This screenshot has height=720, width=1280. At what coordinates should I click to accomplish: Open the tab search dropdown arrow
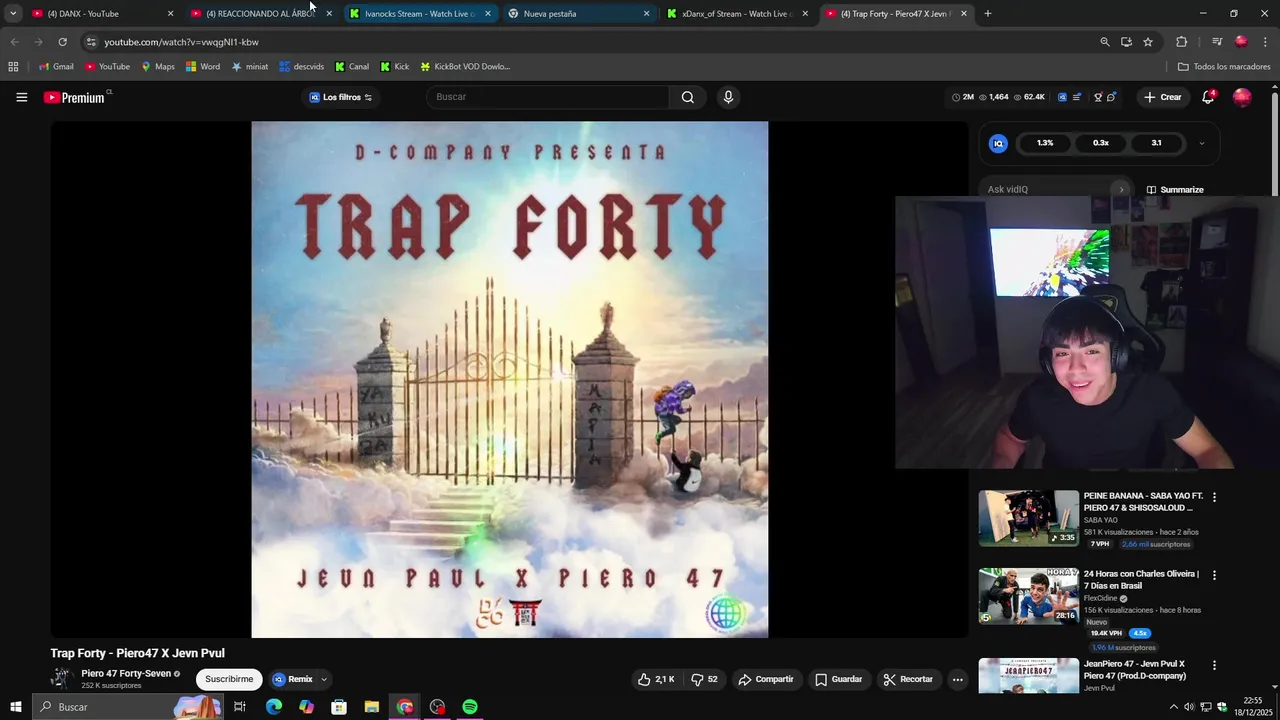13,13
